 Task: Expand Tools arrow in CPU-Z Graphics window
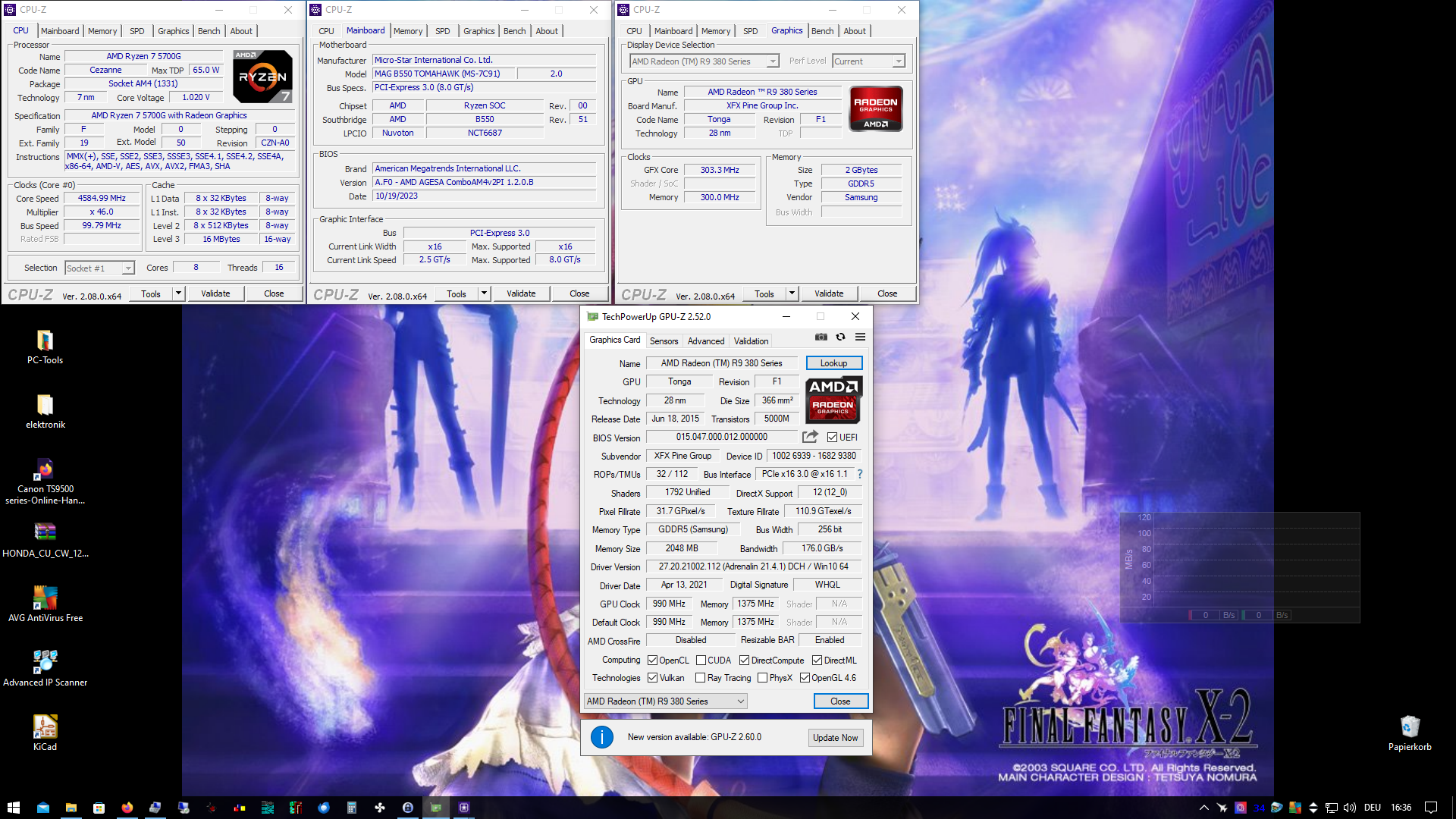[792, 293]
